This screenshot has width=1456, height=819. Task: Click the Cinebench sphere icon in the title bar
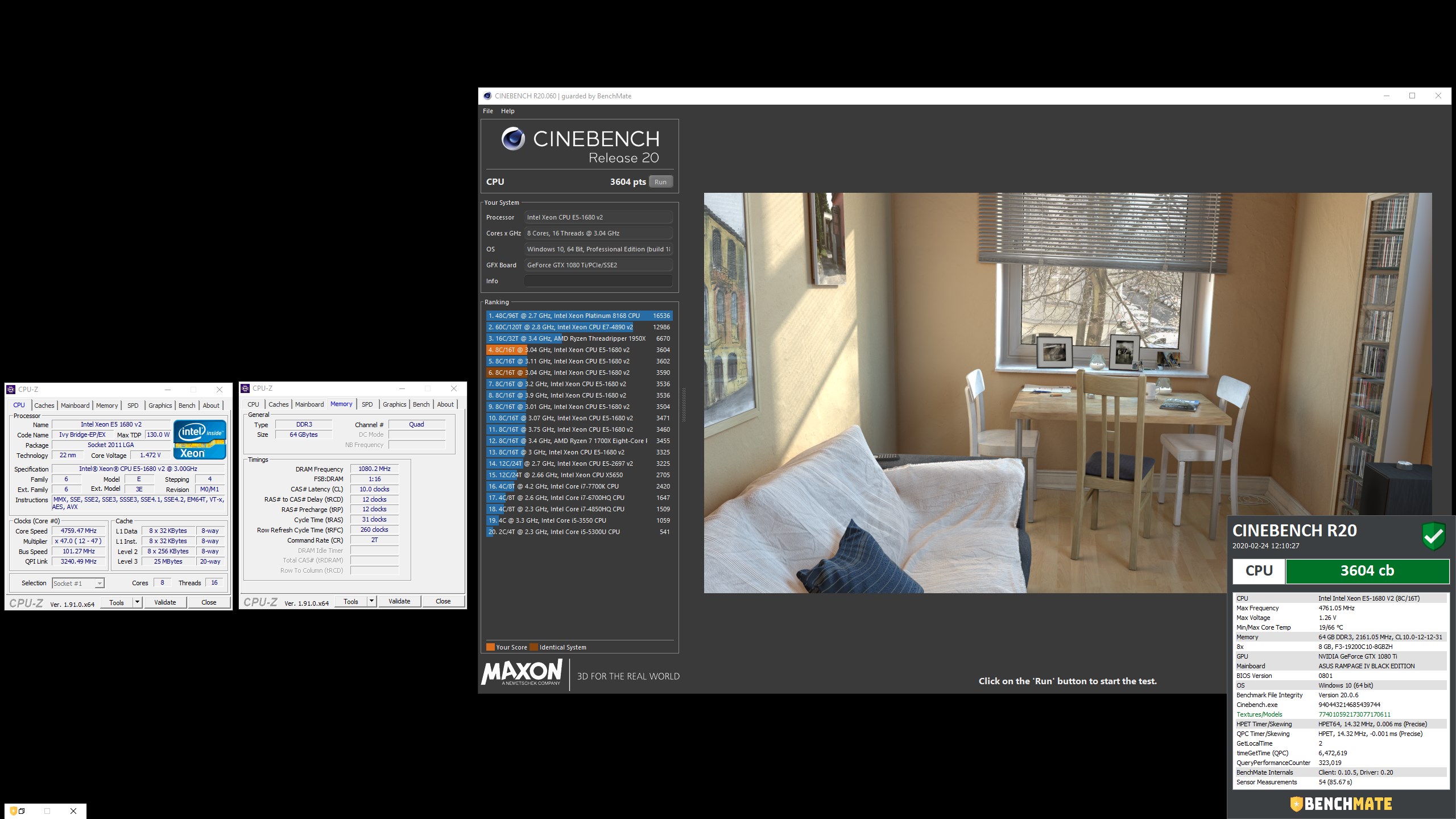click(487, 96)
